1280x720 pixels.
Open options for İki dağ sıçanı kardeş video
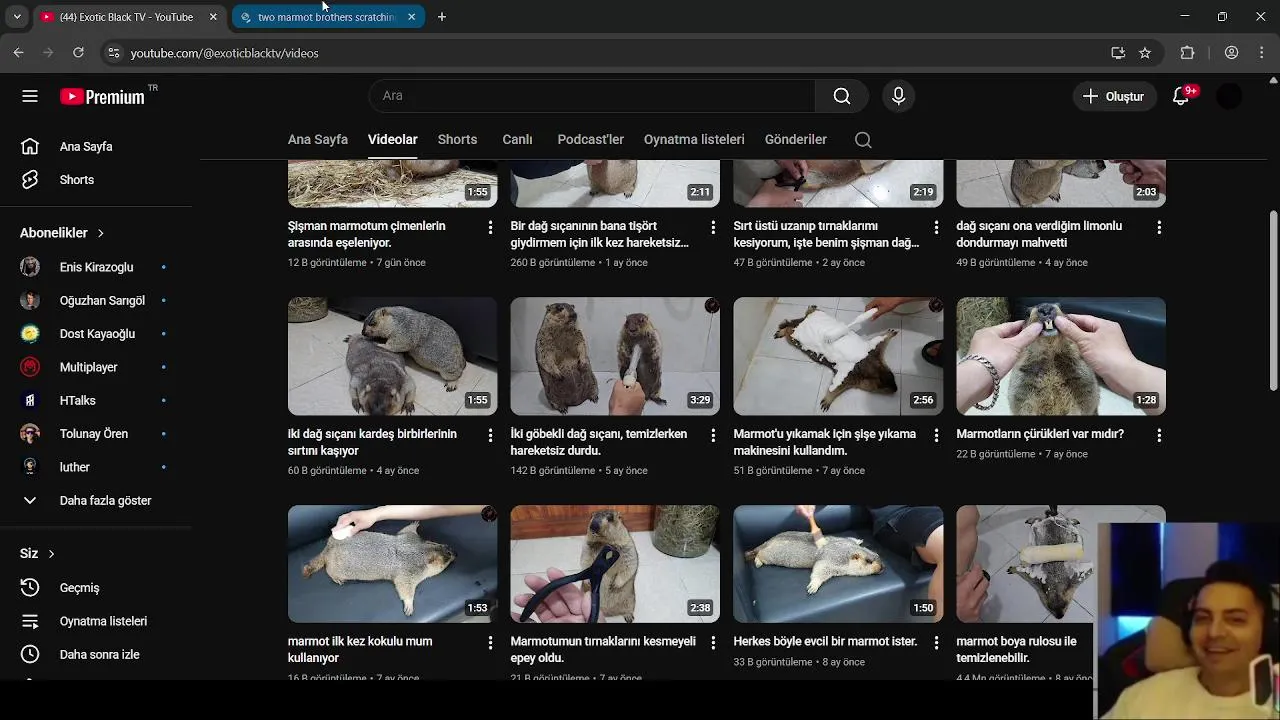click(x=490, y=436)
